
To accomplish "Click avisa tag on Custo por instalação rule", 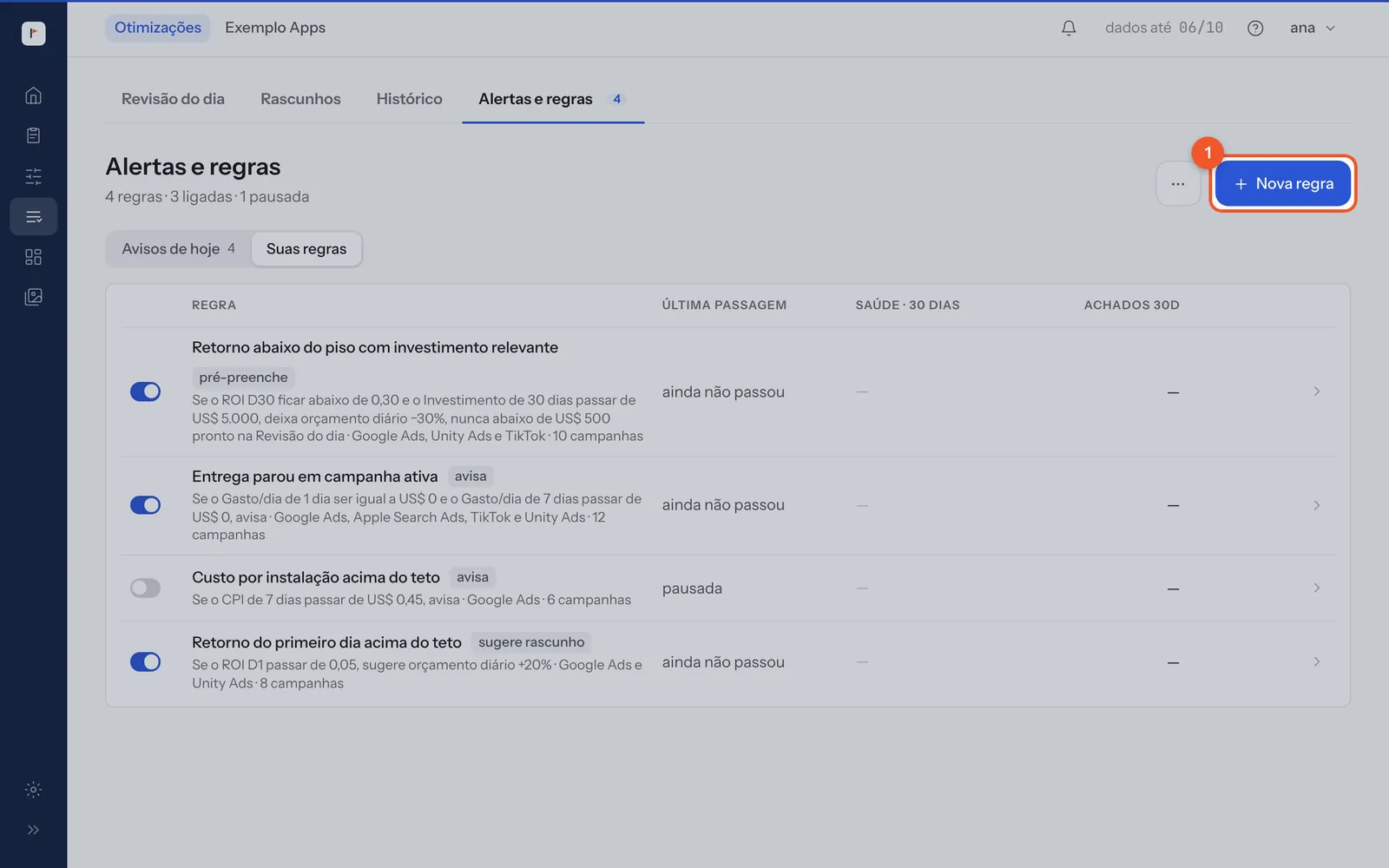I will coord(472,577).
